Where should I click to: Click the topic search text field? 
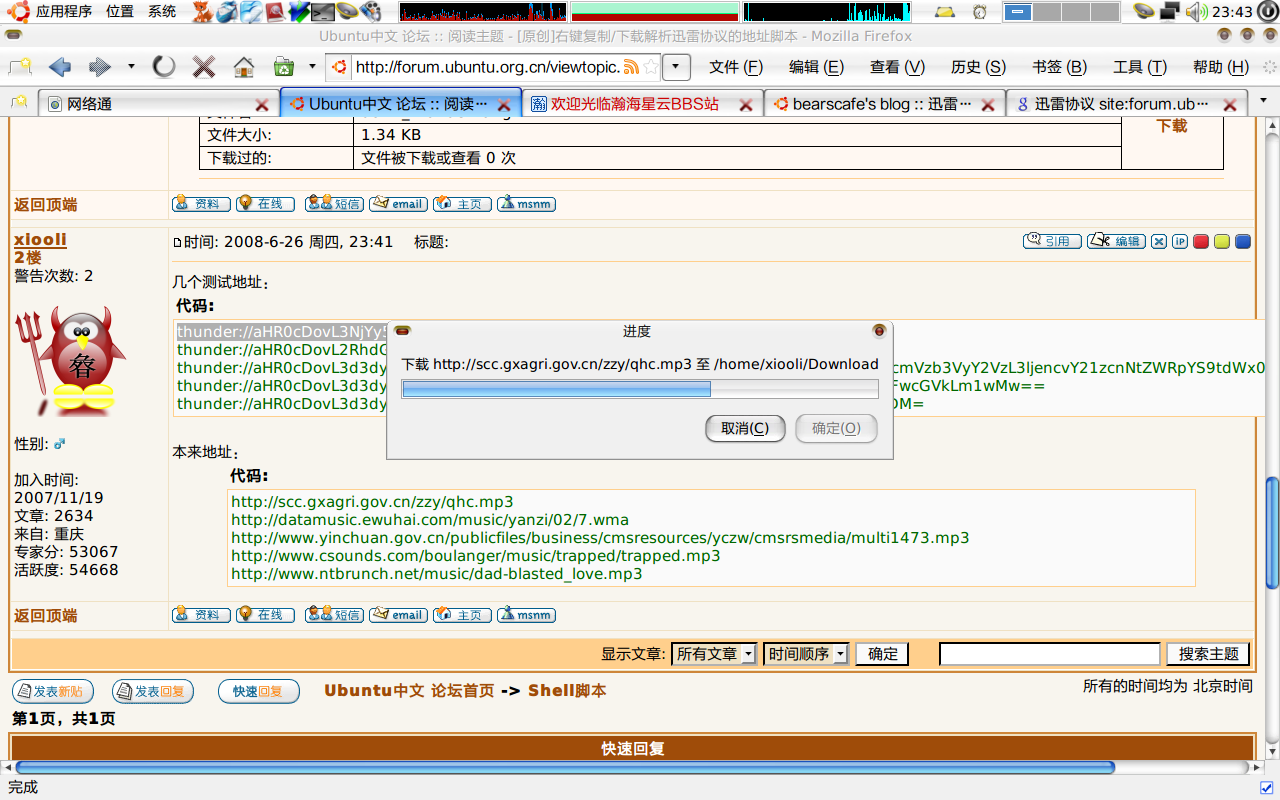(1050, 654)
